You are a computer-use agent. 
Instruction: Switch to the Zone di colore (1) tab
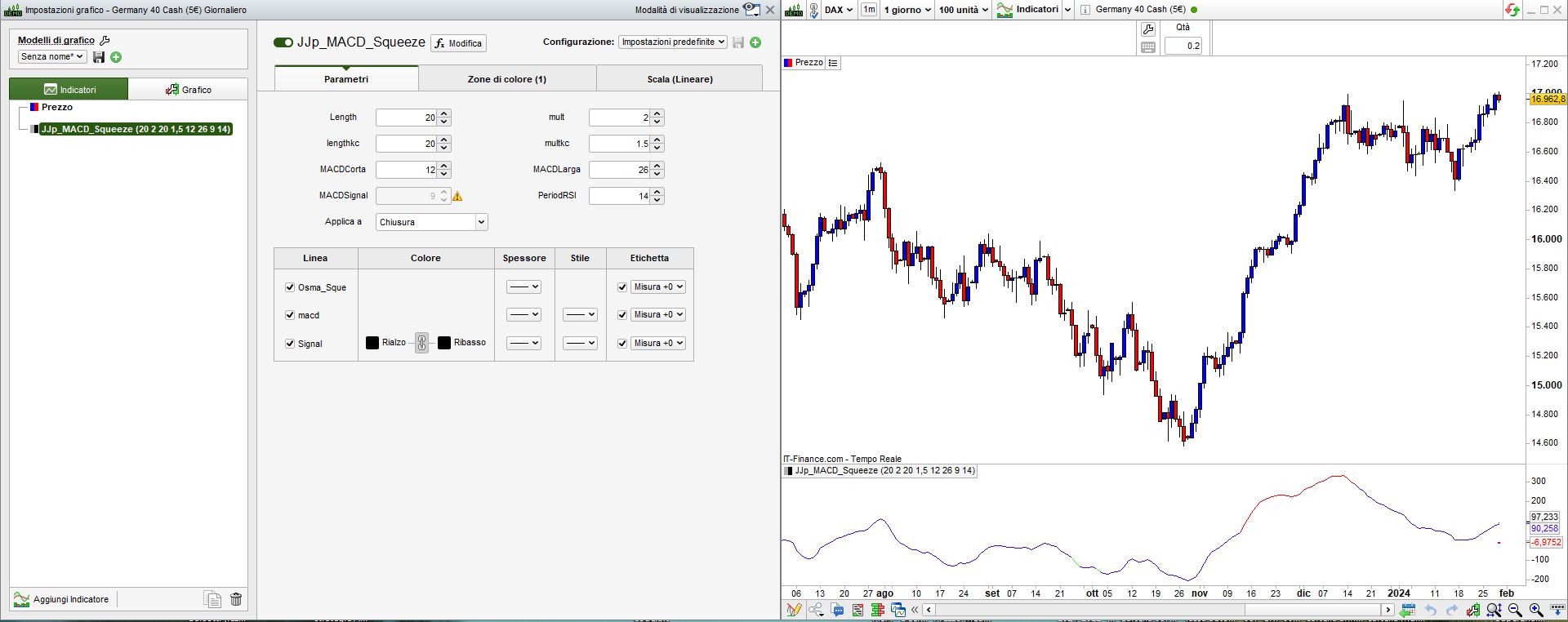click(x=507, y=79)
